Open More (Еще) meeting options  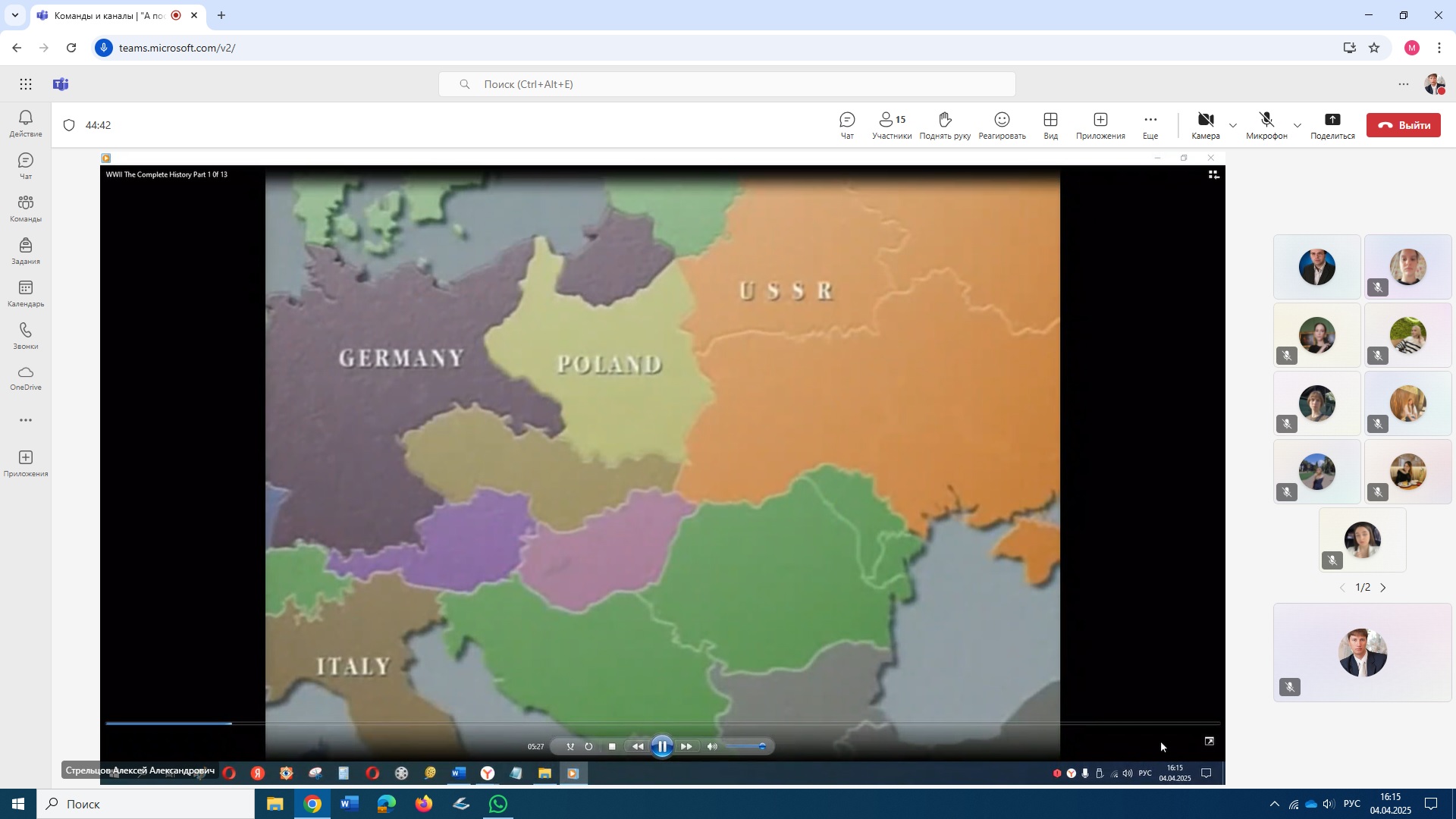(x=1150, y=125)
